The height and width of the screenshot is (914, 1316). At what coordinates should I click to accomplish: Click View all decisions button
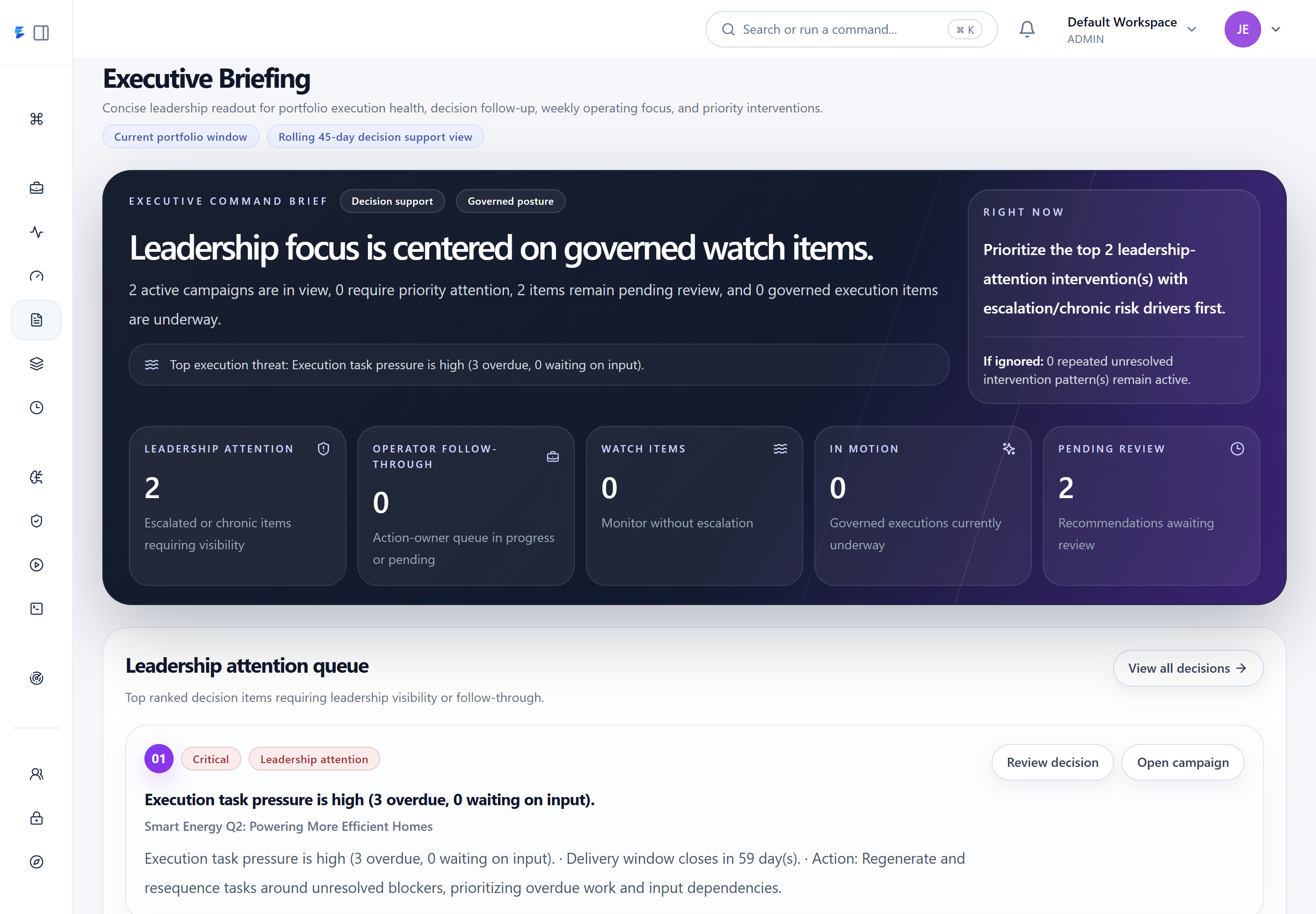pos(1188,668)
